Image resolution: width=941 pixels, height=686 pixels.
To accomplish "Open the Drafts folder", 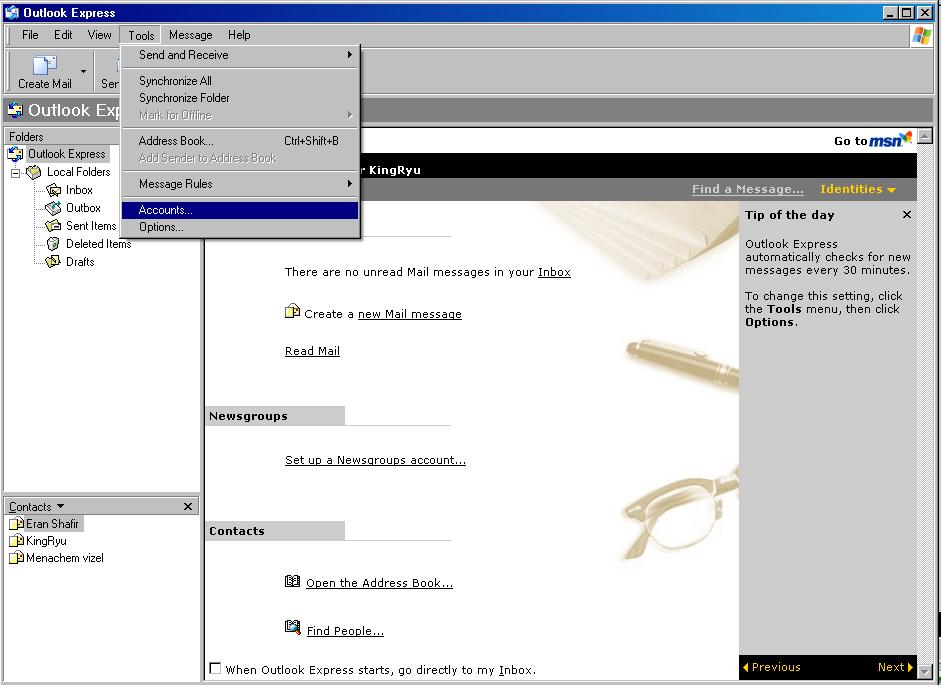I will click(80, 262).
